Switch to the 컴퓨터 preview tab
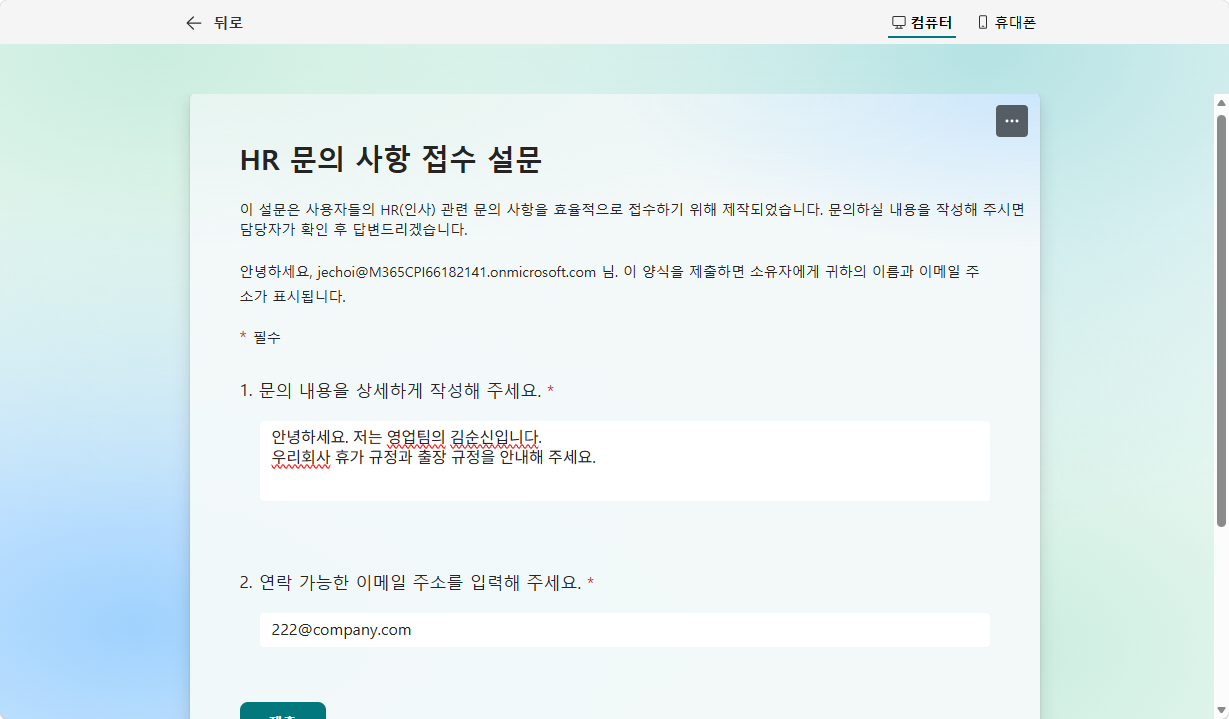This screenshot has width=1229, height=719. (x=922, y=22)
